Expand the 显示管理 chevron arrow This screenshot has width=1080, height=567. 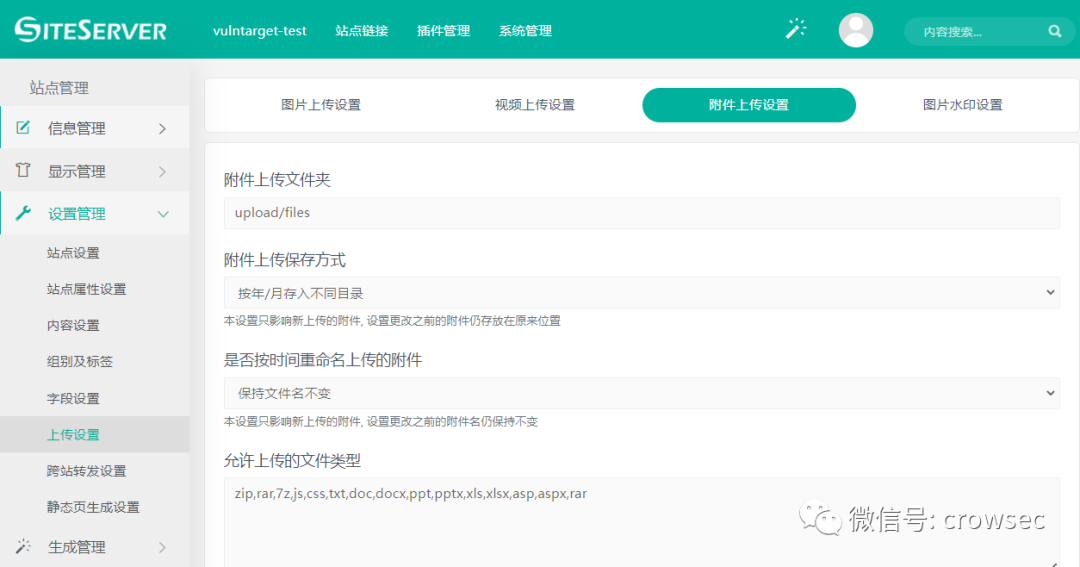(x=163, y=172)
